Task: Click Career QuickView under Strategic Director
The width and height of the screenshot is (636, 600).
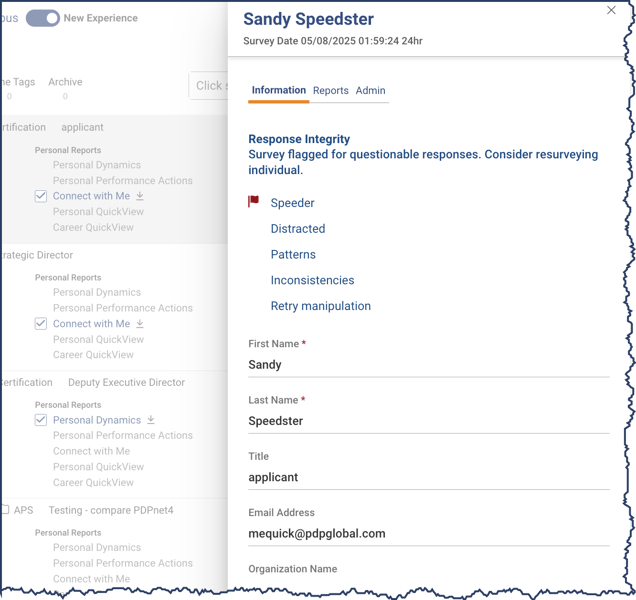Action: coord(93,355)
